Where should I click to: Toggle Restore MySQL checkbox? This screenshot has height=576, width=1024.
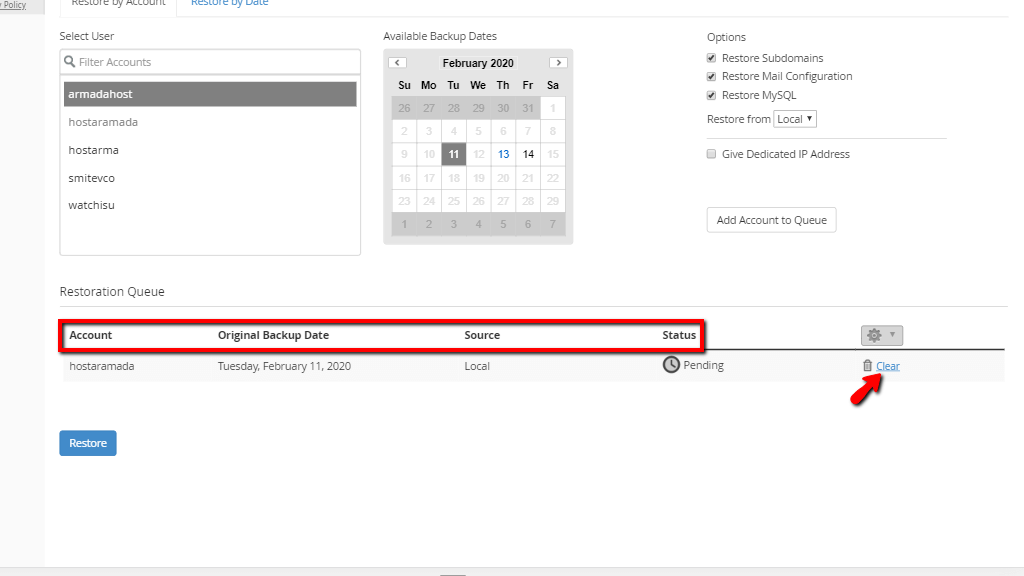[x=711, y=95]
